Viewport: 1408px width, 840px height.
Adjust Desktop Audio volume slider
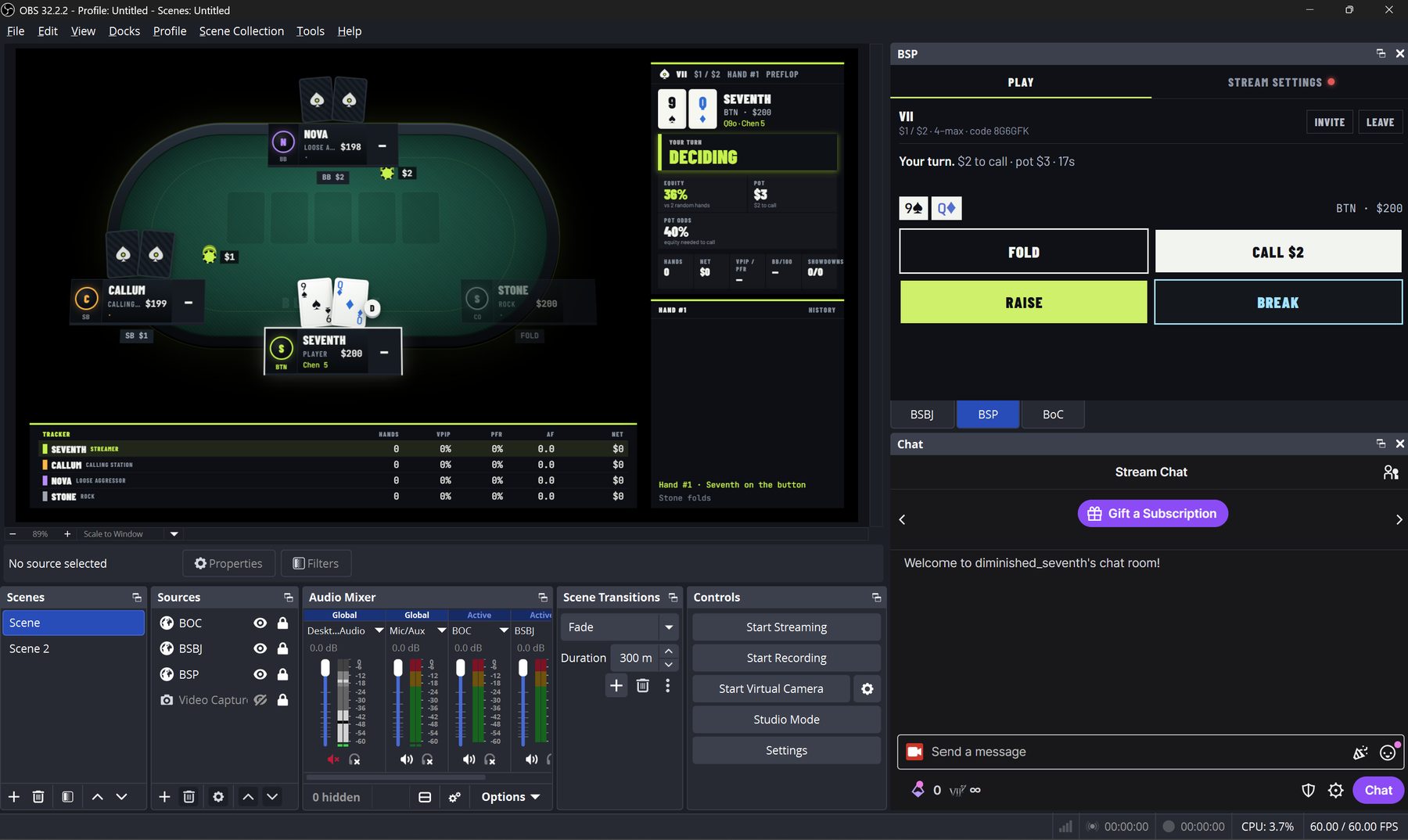(x=325, y=702)
